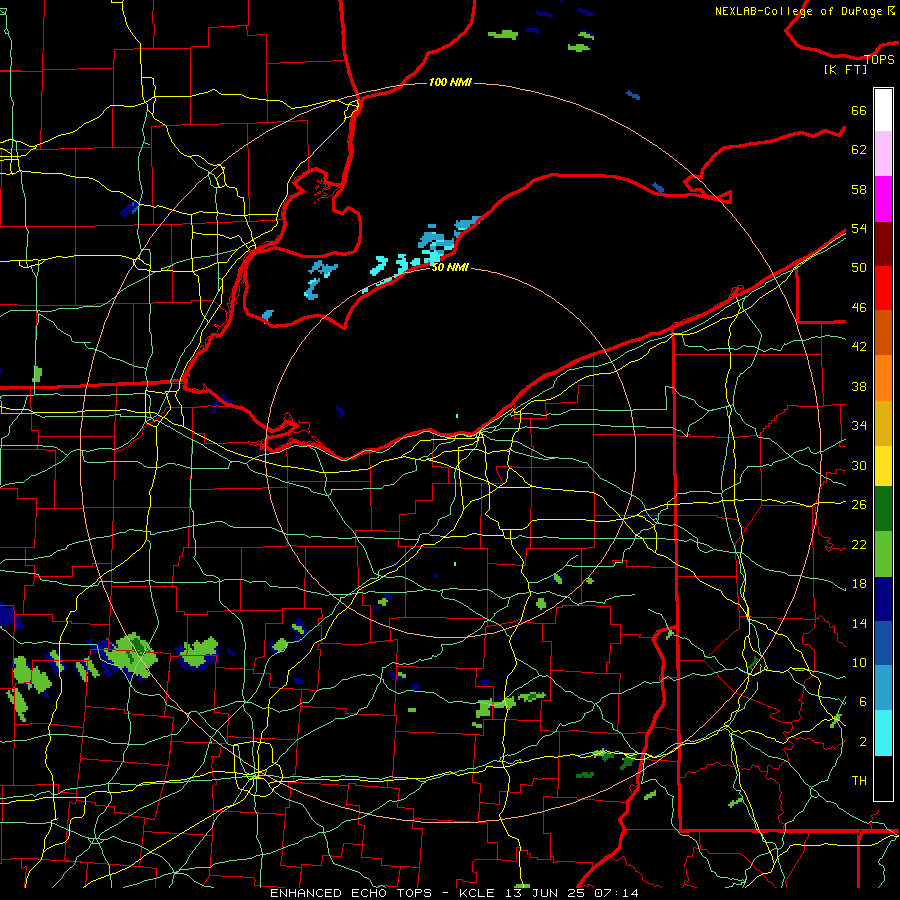900x900 pixels.
Task: Click the legend value 22
Action: (859, 544)
